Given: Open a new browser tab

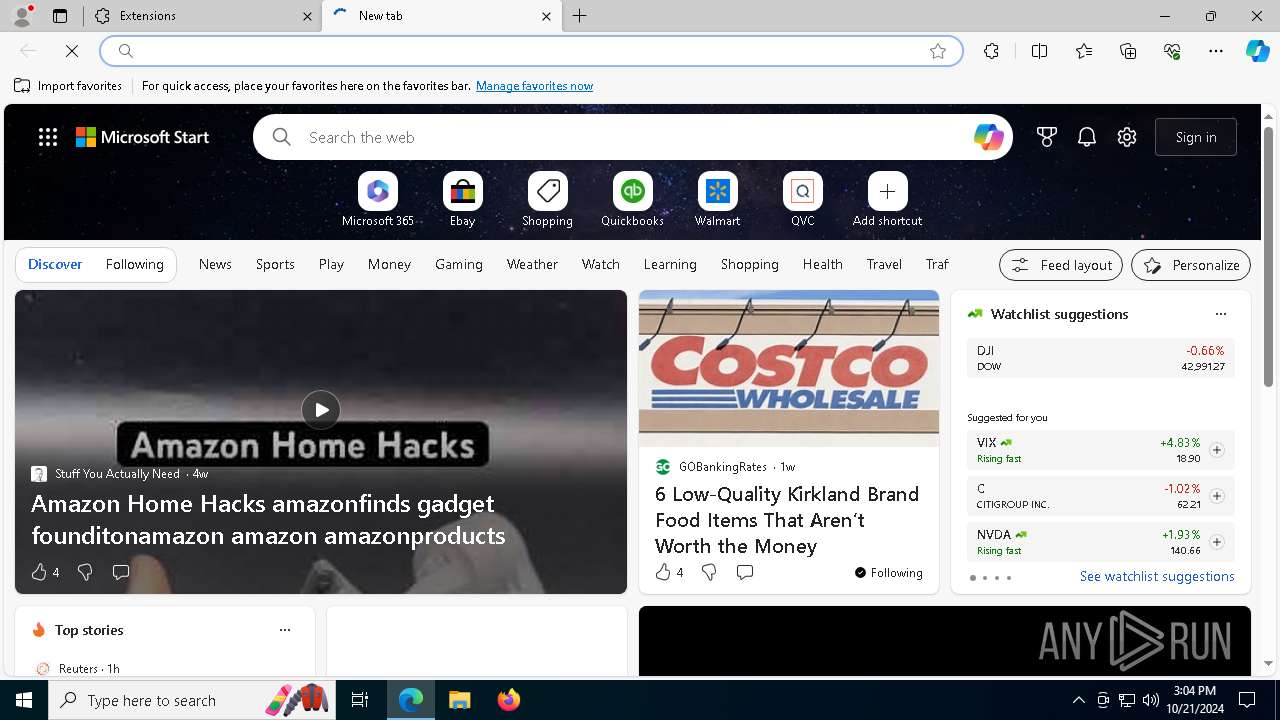Looking at the screenshot, I should (x=580, y=16).
